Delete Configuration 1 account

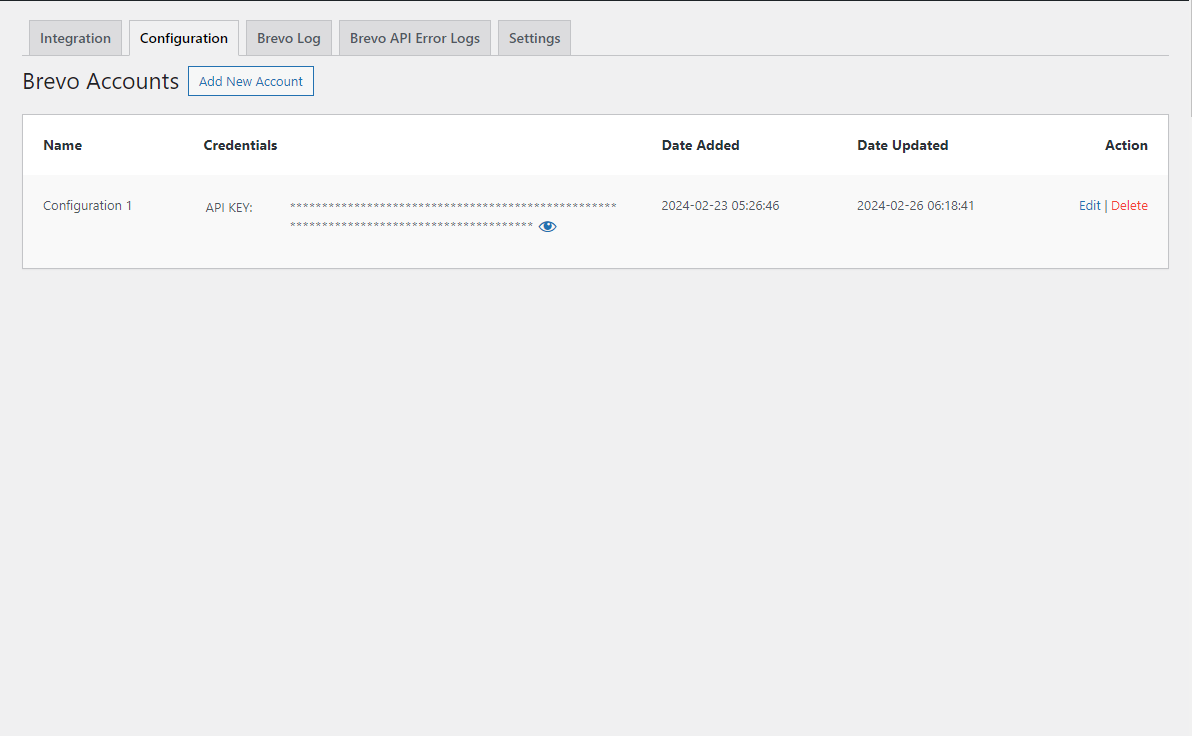(1129, 205)
